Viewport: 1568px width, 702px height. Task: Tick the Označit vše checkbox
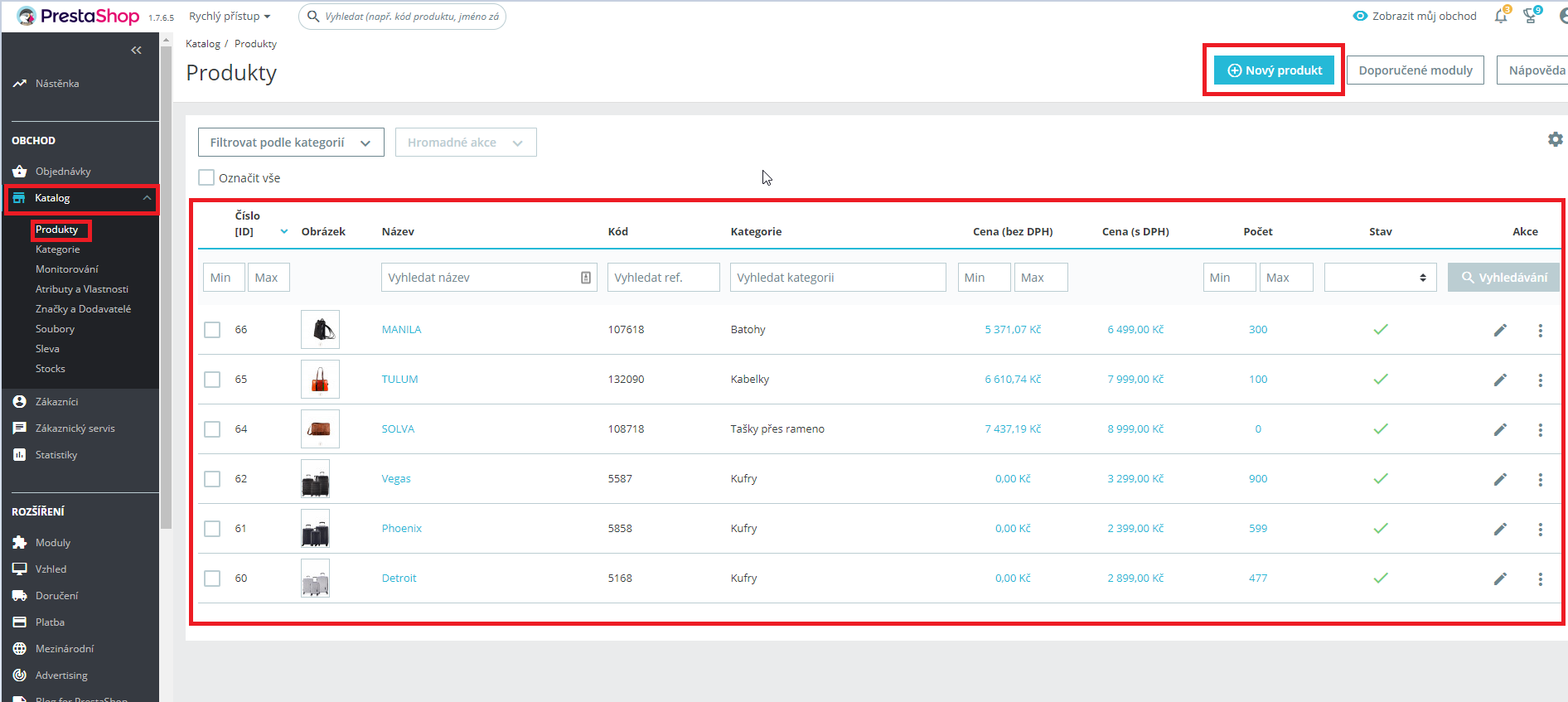pyautogui.click(x=206, y=177)
